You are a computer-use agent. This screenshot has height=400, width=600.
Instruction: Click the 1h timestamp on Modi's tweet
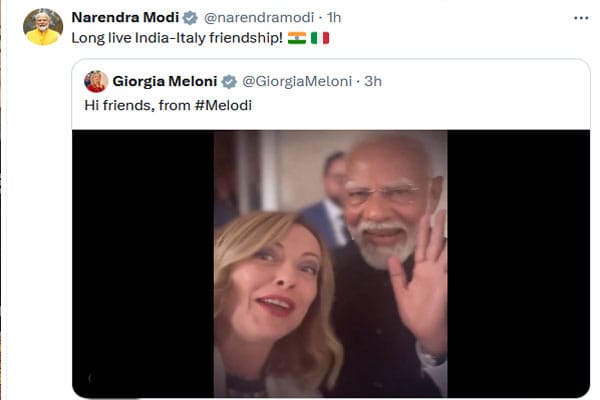(x=335, y=18)
